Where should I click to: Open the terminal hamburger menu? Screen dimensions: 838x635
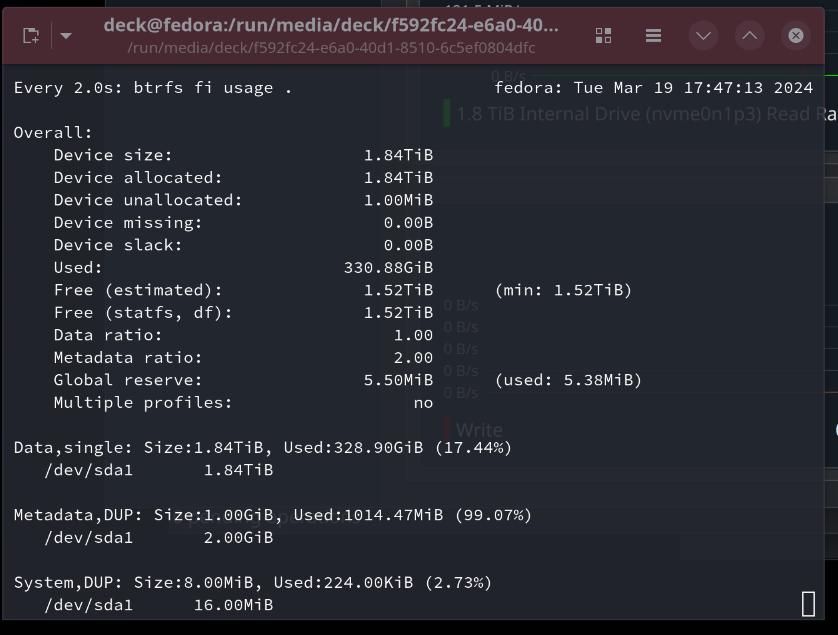click(x=653, y=36)
